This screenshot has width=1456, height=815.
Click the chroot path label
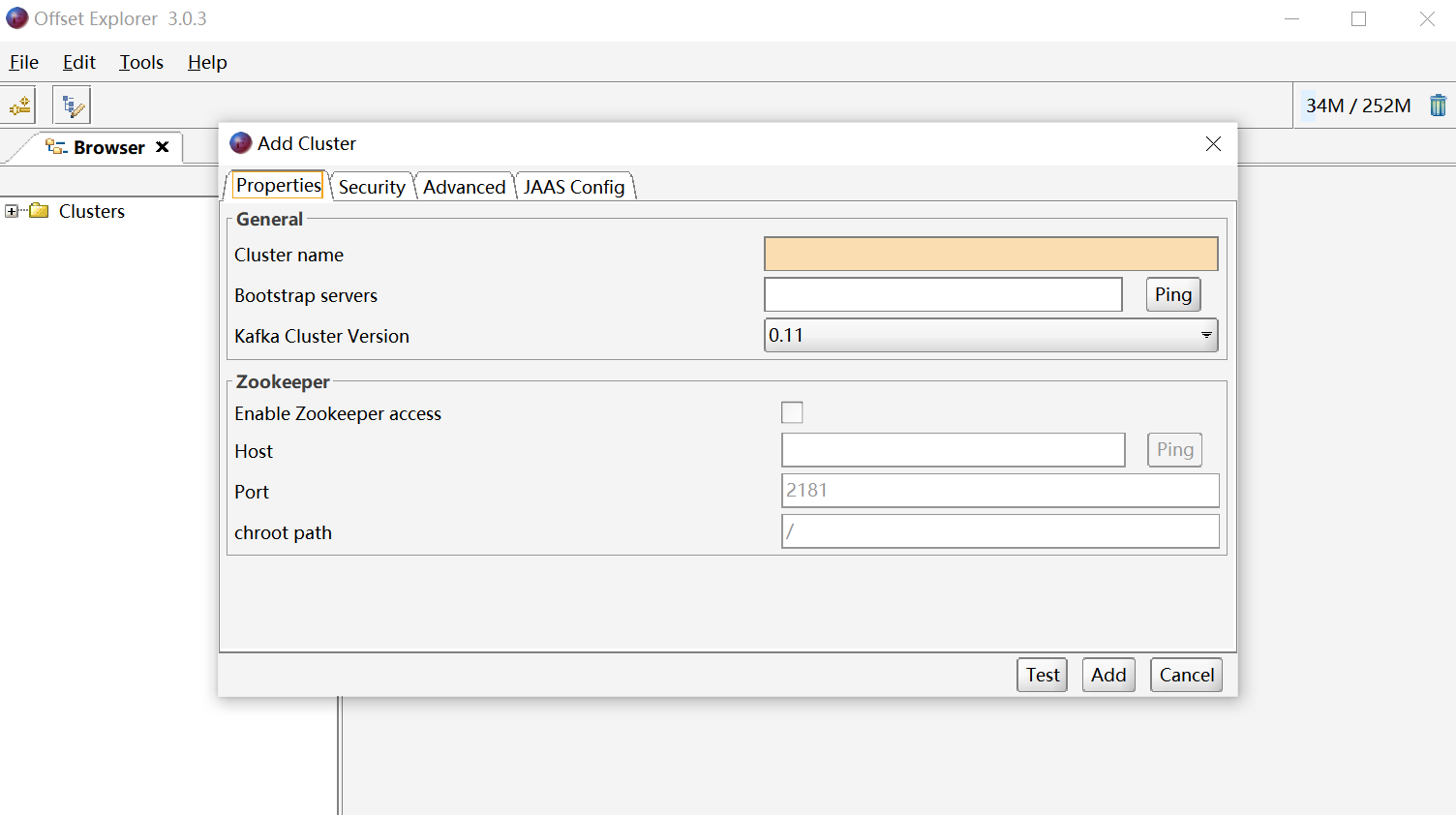coord(283,532)
